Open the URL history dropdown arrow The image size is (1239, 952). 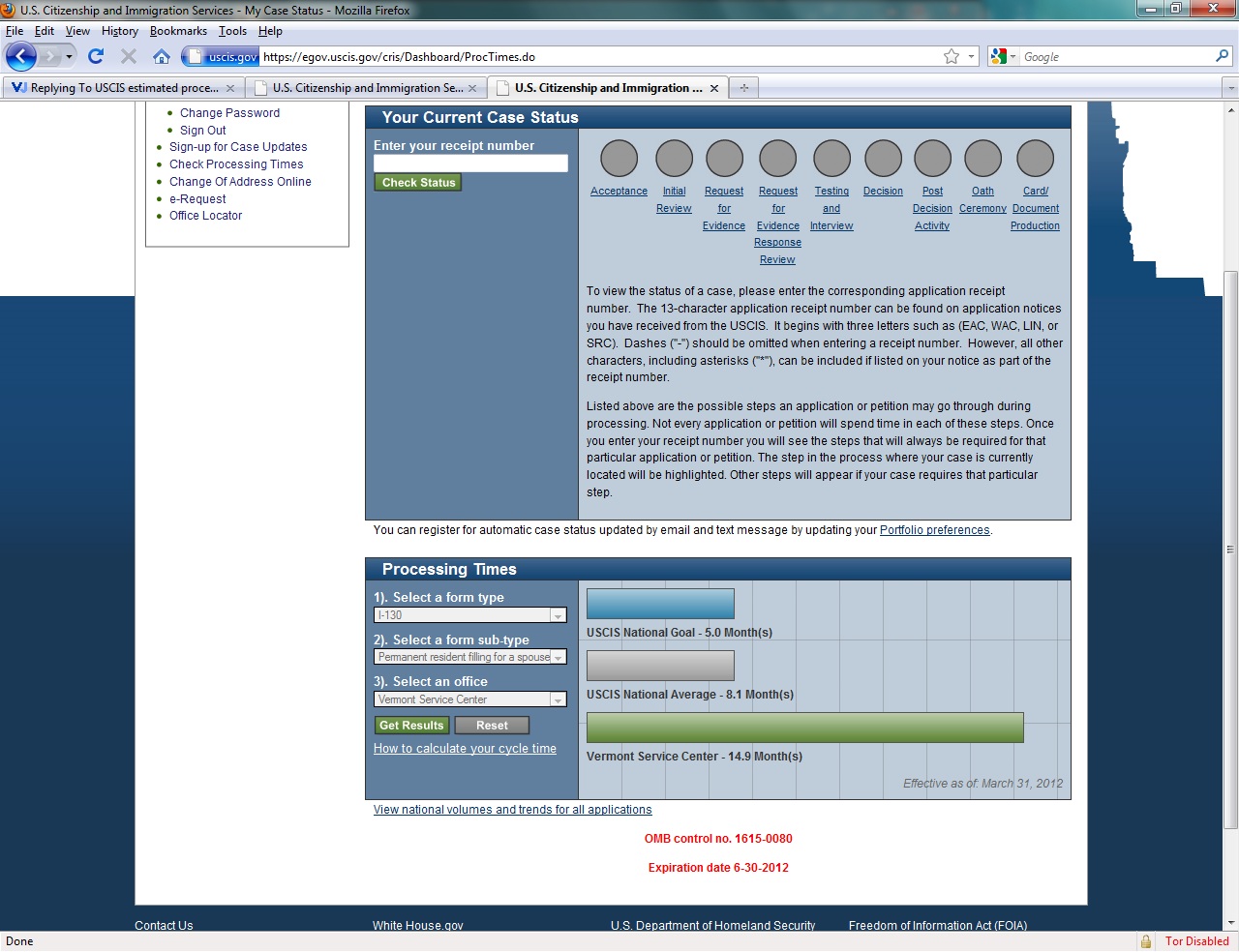click(972, 56)
